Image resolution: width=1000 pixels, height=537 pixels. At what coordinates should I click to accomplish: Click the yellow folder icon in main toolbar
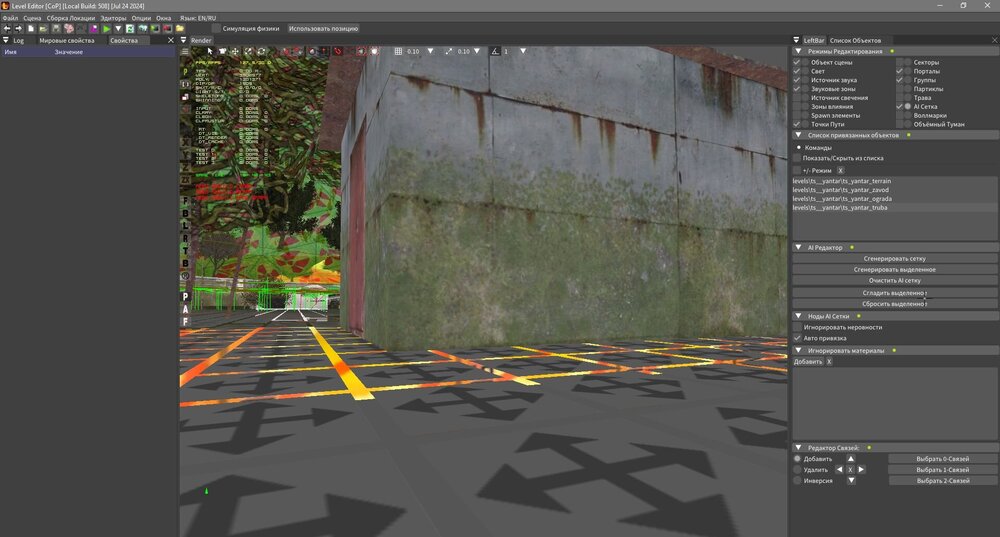180,29
